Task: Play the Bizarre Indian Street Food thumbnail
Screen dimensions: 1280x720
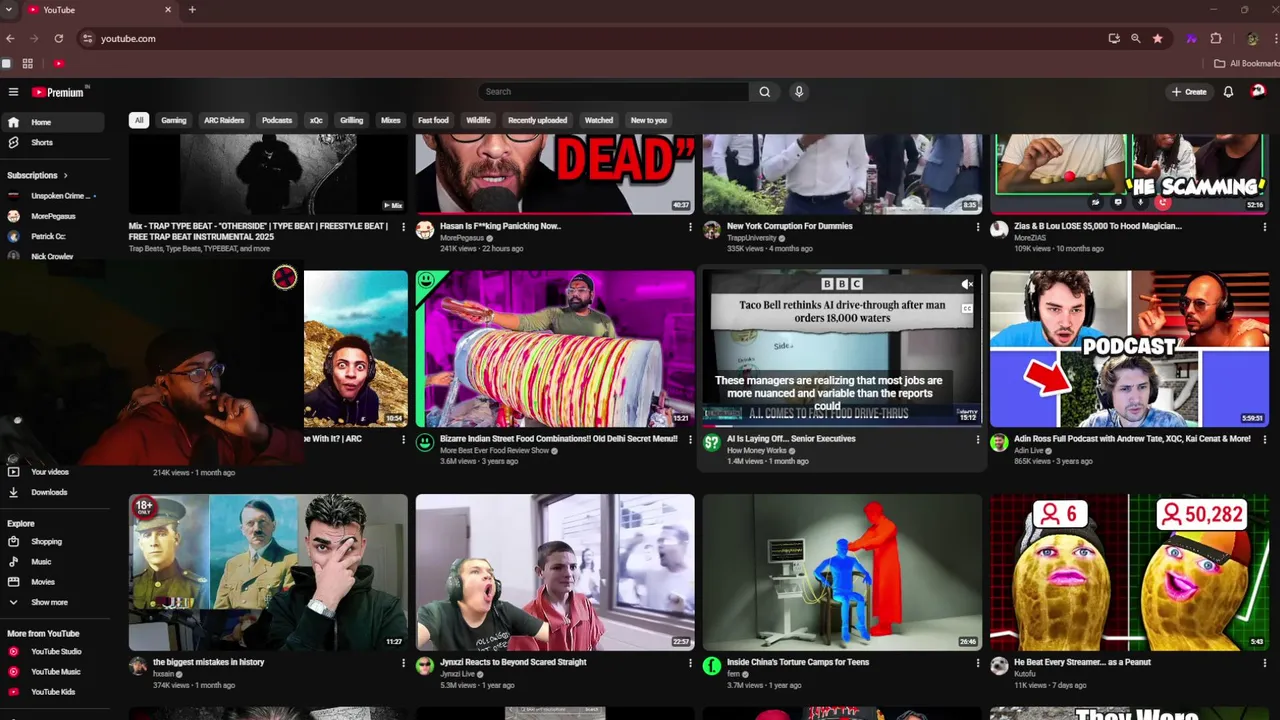Action: 555,348
